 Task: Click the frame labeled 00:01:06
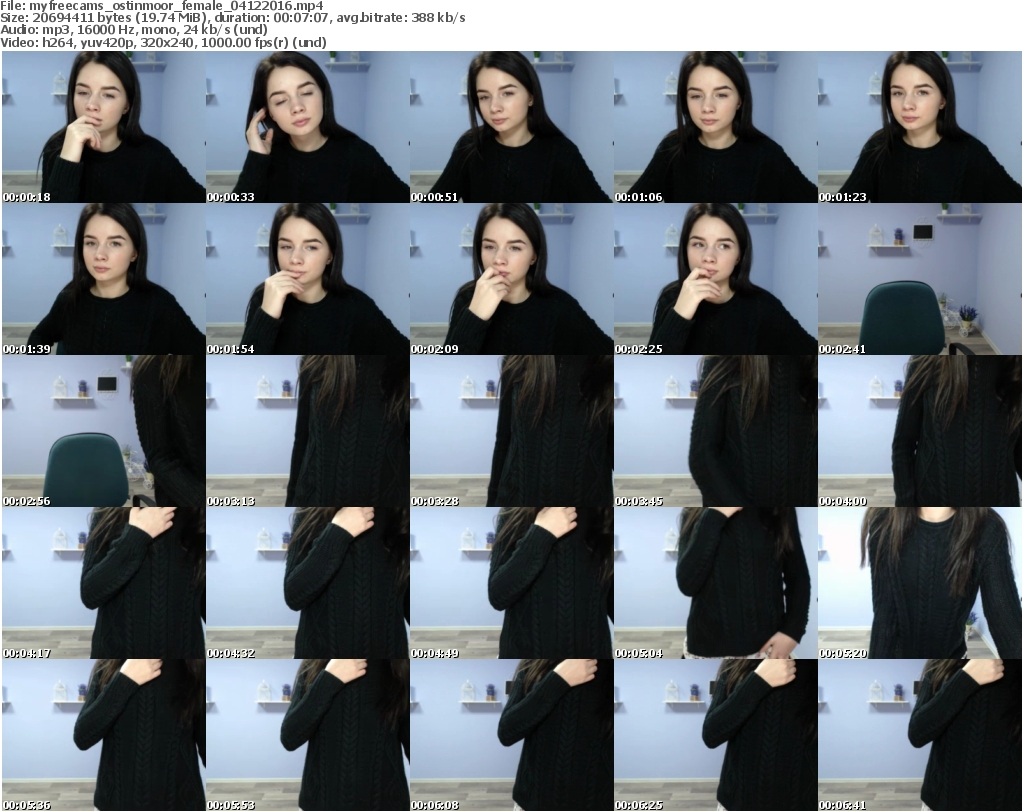click(715, 127)
